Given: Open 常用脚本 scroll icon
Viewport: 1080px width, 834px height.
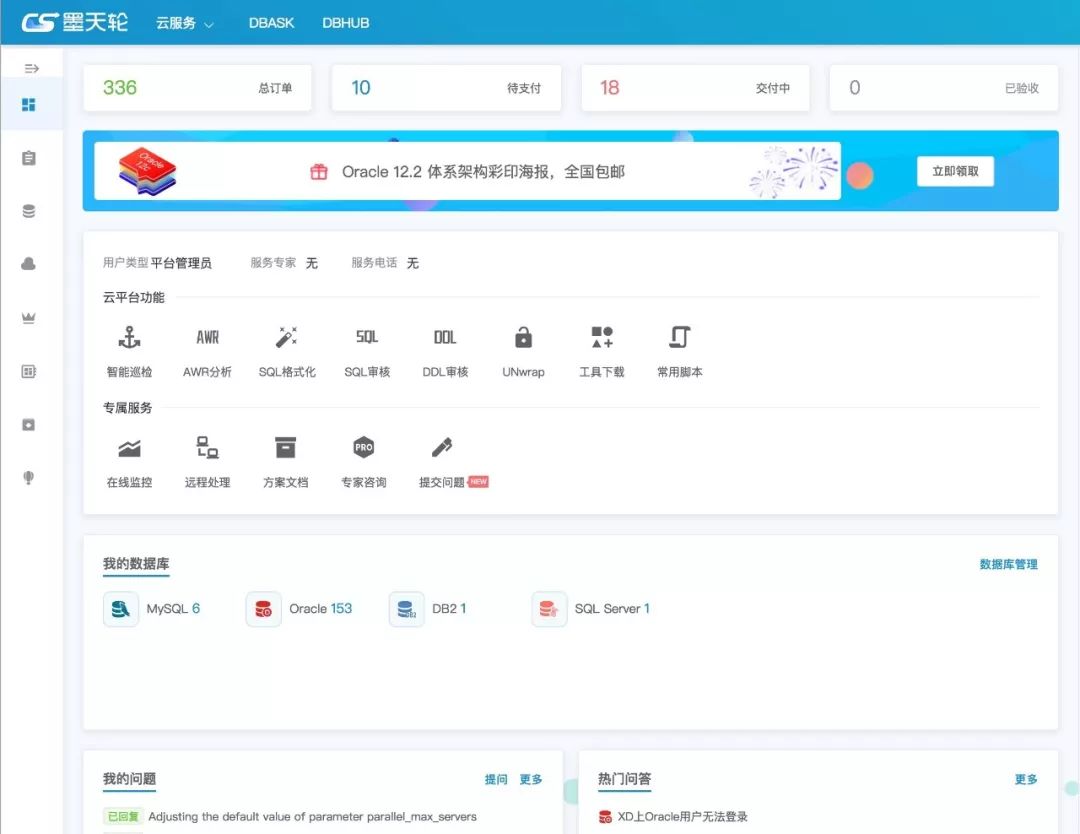Looking at the screenshot, I should click(x=680, y=337).
